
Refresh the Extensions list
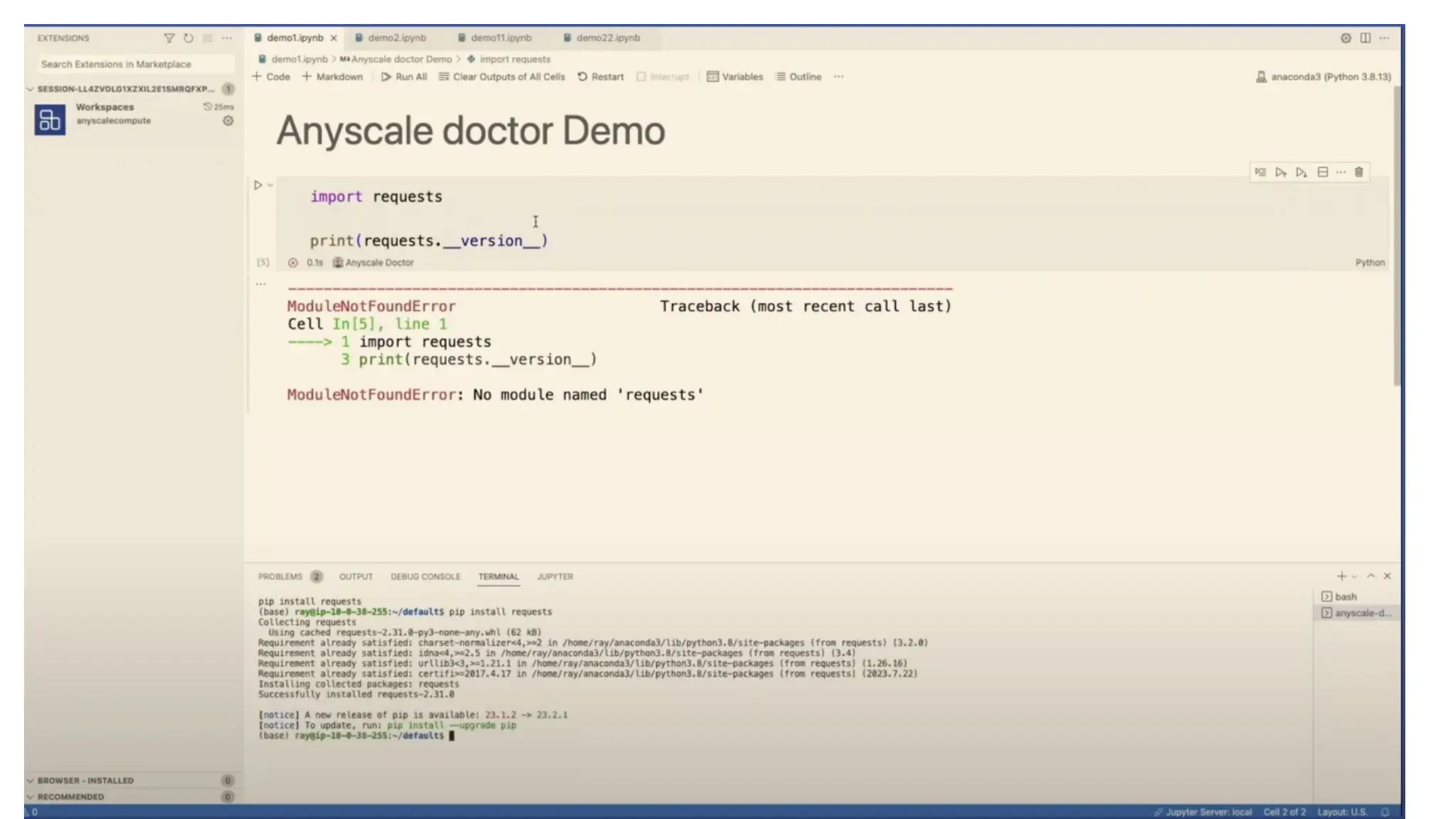(188, 38)
